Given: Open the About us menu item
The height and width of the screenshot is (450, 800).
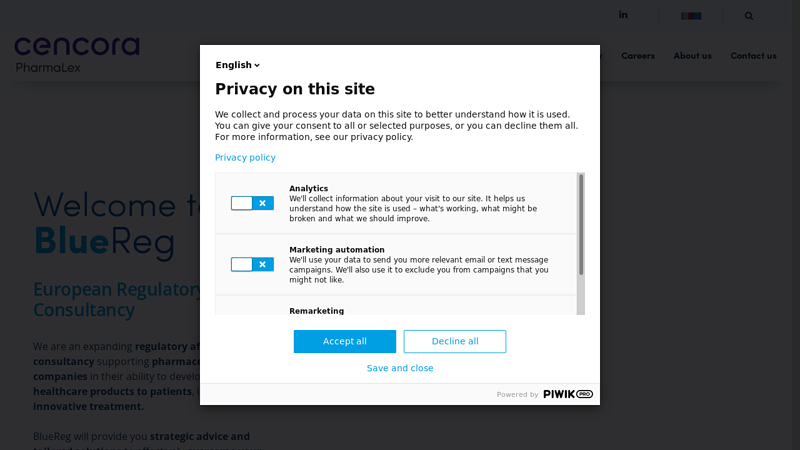Looking at the screenshot, I should point(692,56).
